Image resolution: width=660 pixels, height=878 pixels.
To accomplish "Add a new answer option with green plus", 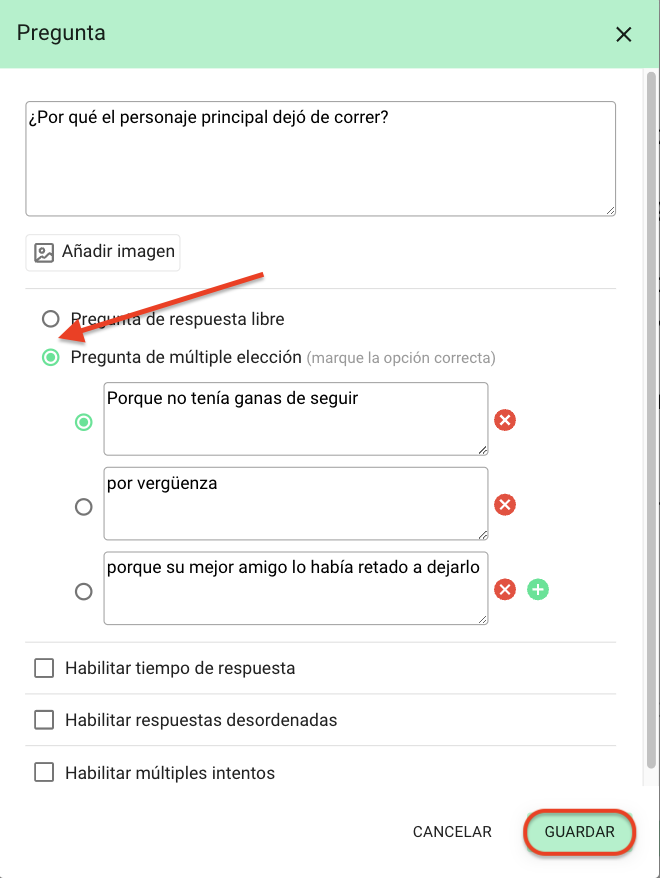I will tap(537, 590).
